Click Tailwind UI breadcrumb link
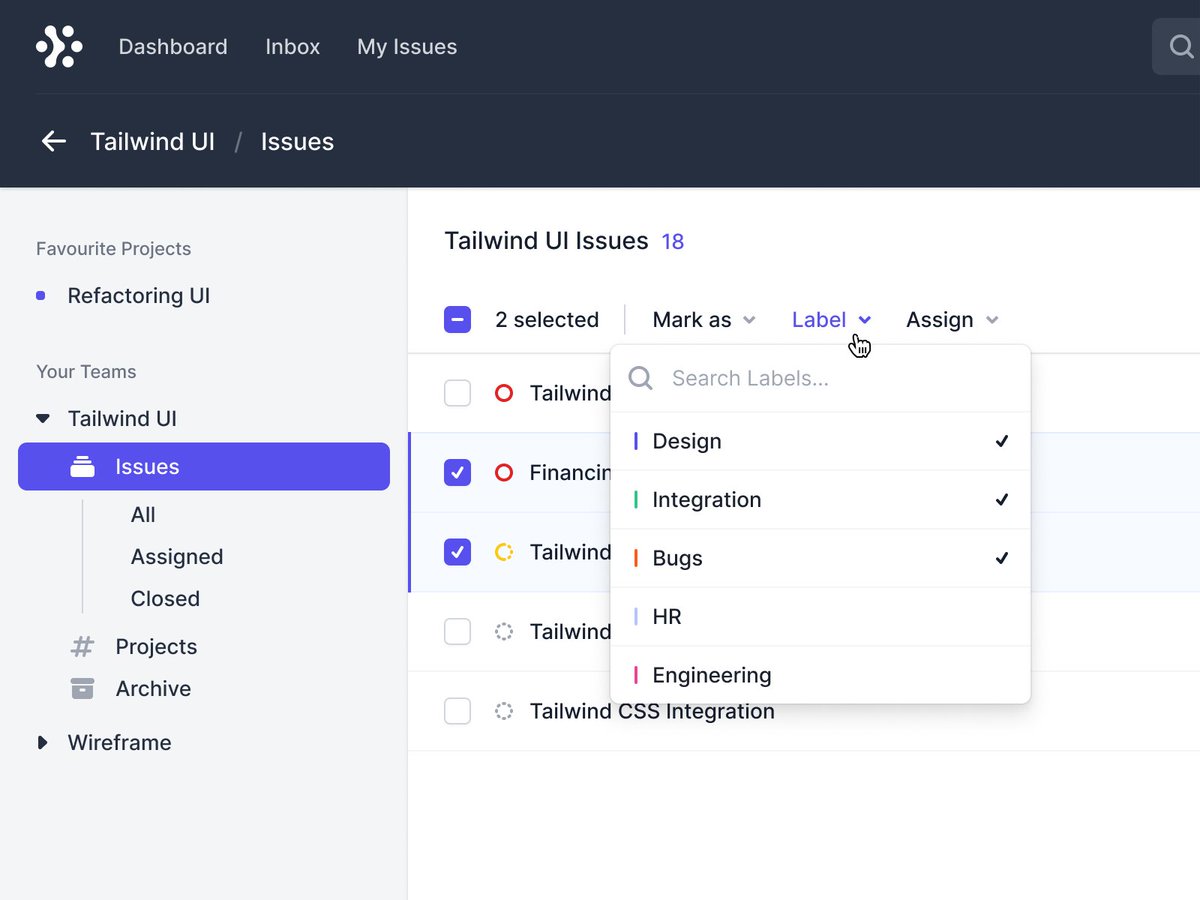Image resolution: width=1200 pixels, height=900 pixels. point(153,141)
